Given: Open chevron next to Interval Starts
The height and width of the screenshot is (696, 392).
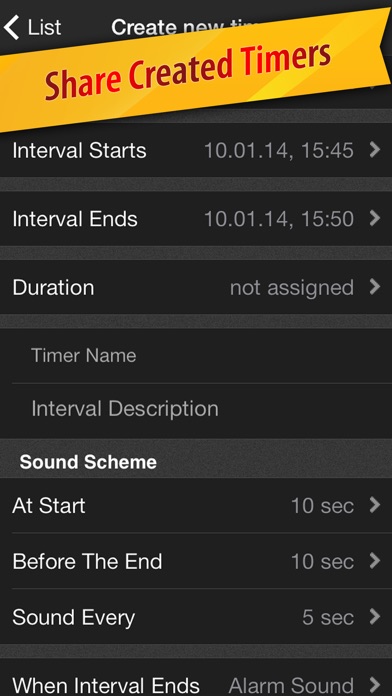Looking at the screenshot, I should pos(375,150).
